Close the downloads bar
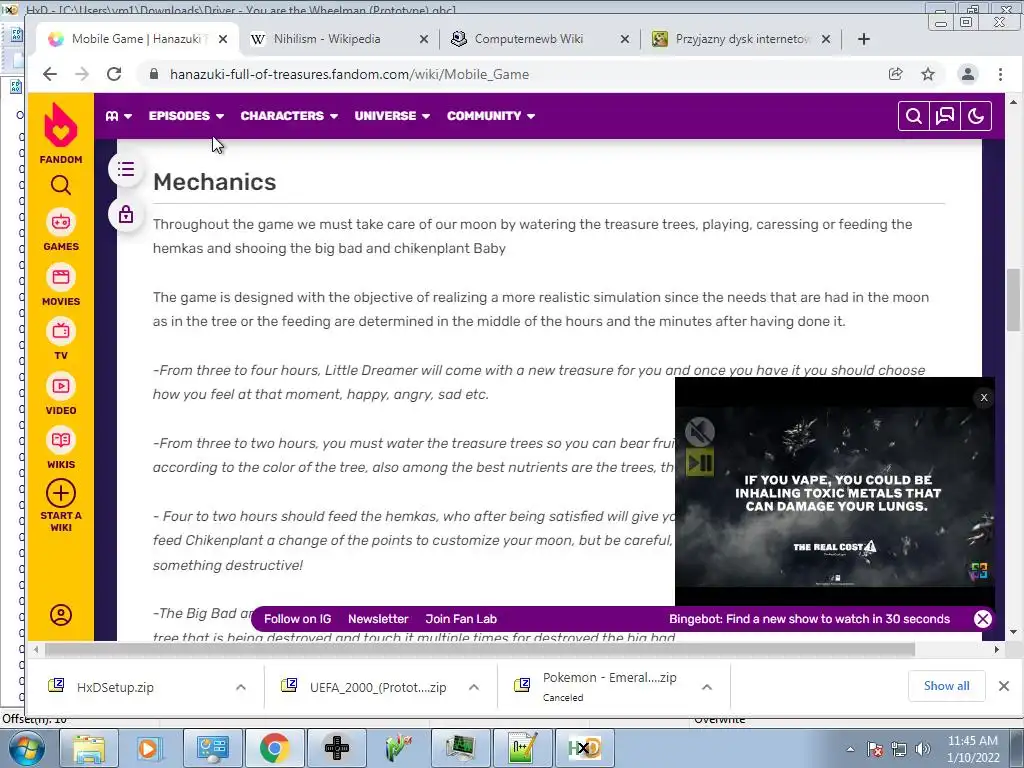1024x768 pixels. tap(1004, 686)
